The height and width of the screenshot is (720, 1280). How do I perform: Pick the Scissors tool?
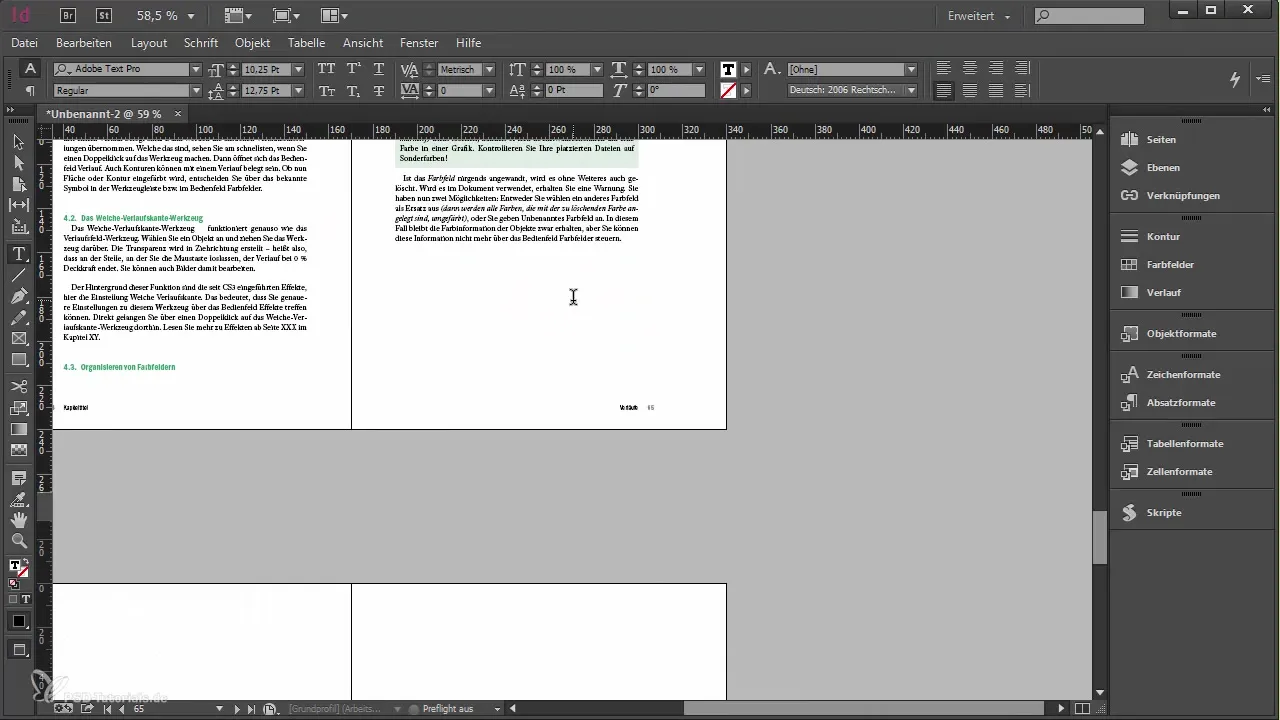pos(19,386)
